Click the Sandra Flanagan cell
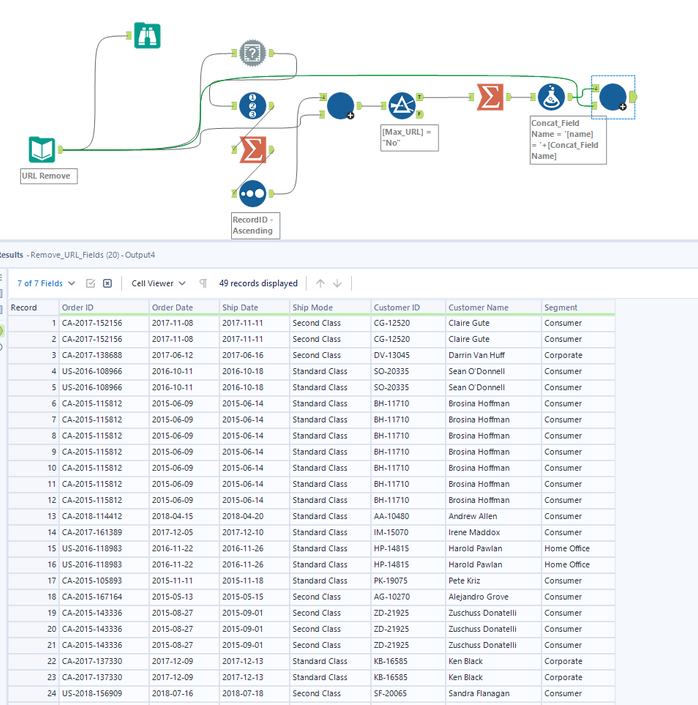 [x=493, y=693]
